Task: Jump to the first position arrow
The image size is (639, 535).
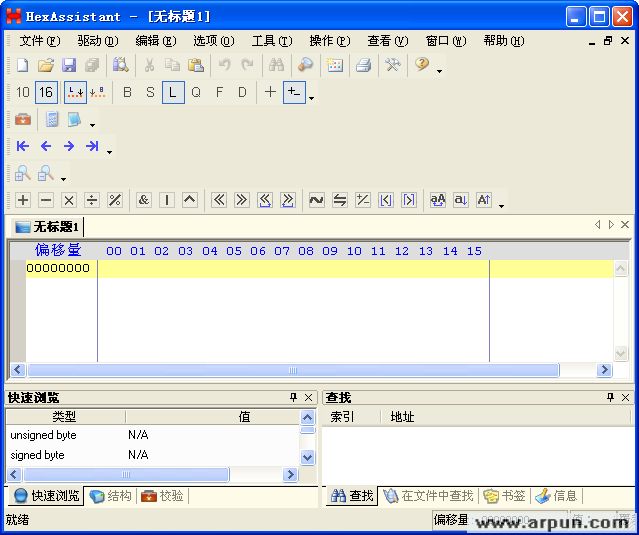Action: point(23,146)
